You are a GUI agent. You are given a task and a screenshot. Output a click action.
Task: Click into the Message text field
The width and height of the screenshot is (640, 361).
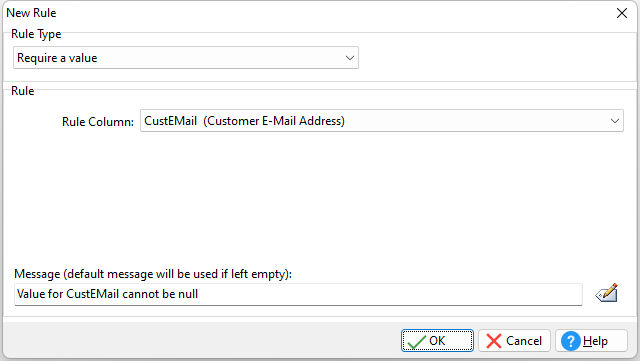click(x=298, y=294)
